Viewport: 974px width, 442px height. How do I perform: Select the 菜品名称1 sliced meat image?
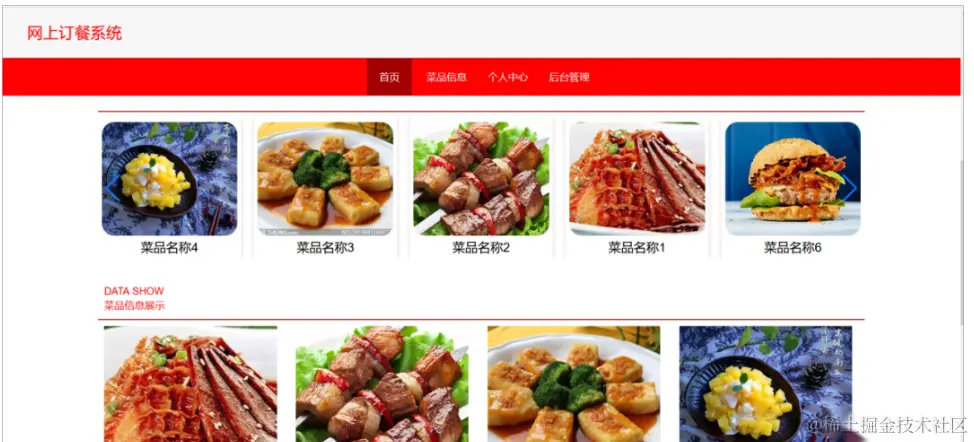(637, 179)
